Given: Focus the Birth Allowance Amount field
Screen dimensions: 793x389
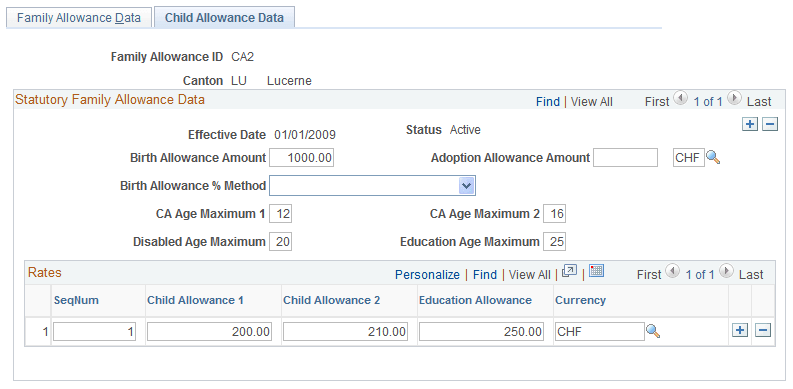Looking at the screenshot, I should 301,158.
